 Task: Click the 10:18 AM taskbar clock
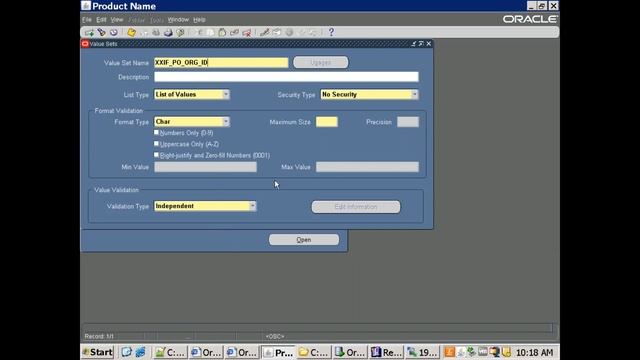tap(534, 352)
